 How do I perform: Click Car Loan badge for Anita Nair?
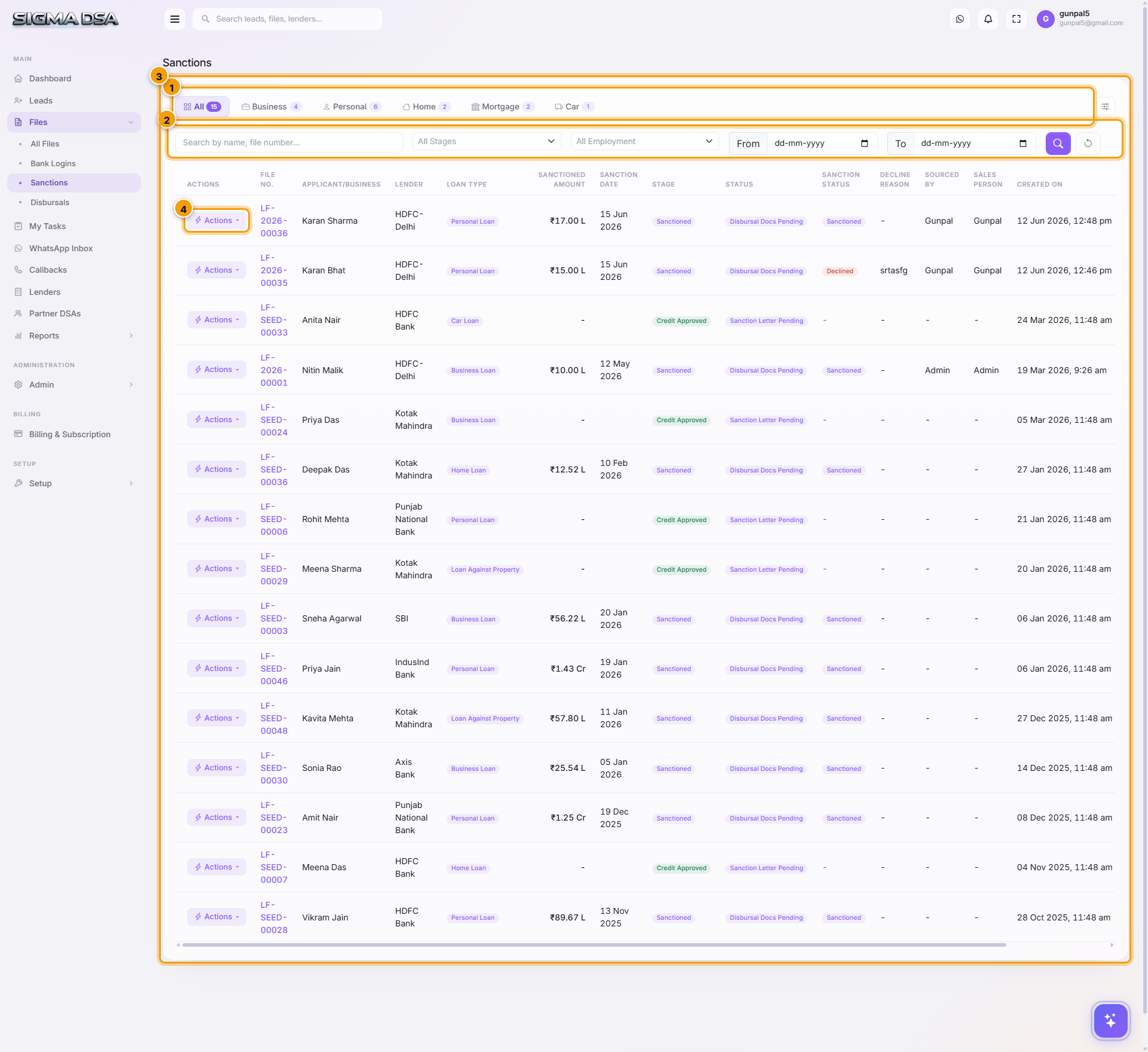[x=465, y=321]
